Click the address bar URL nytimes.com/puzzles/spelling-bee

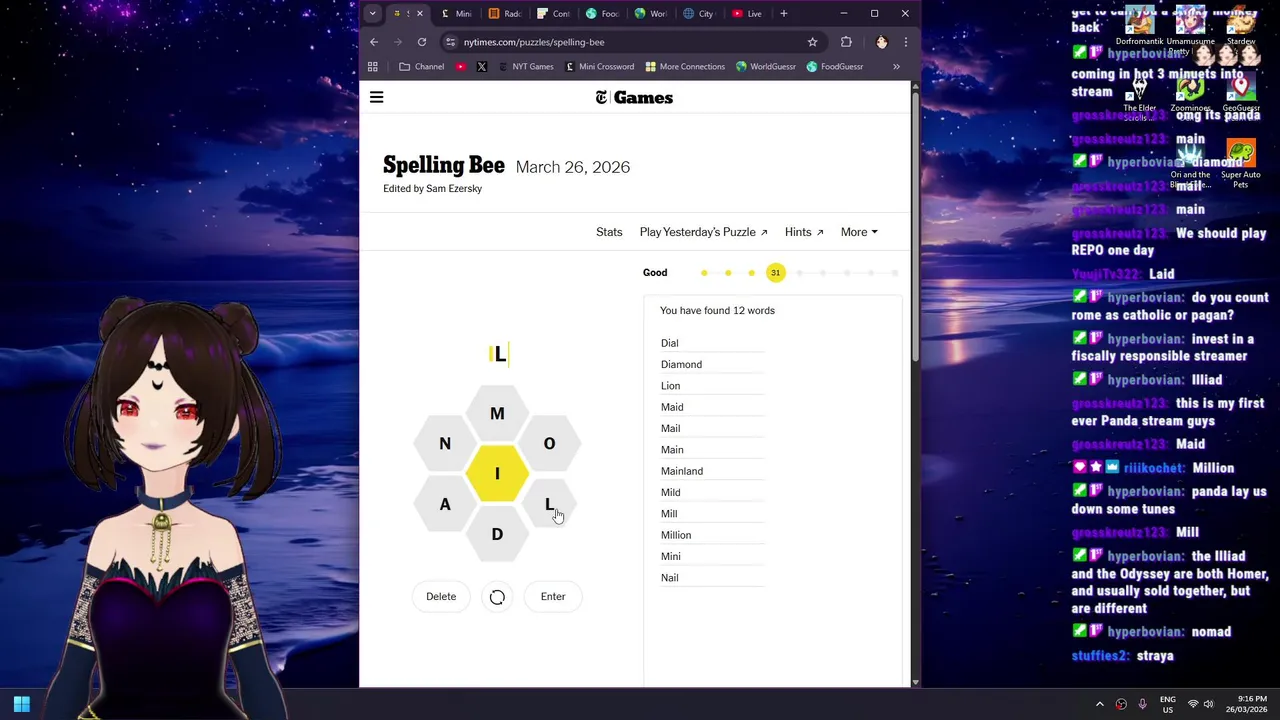click(x=534, y=42)
